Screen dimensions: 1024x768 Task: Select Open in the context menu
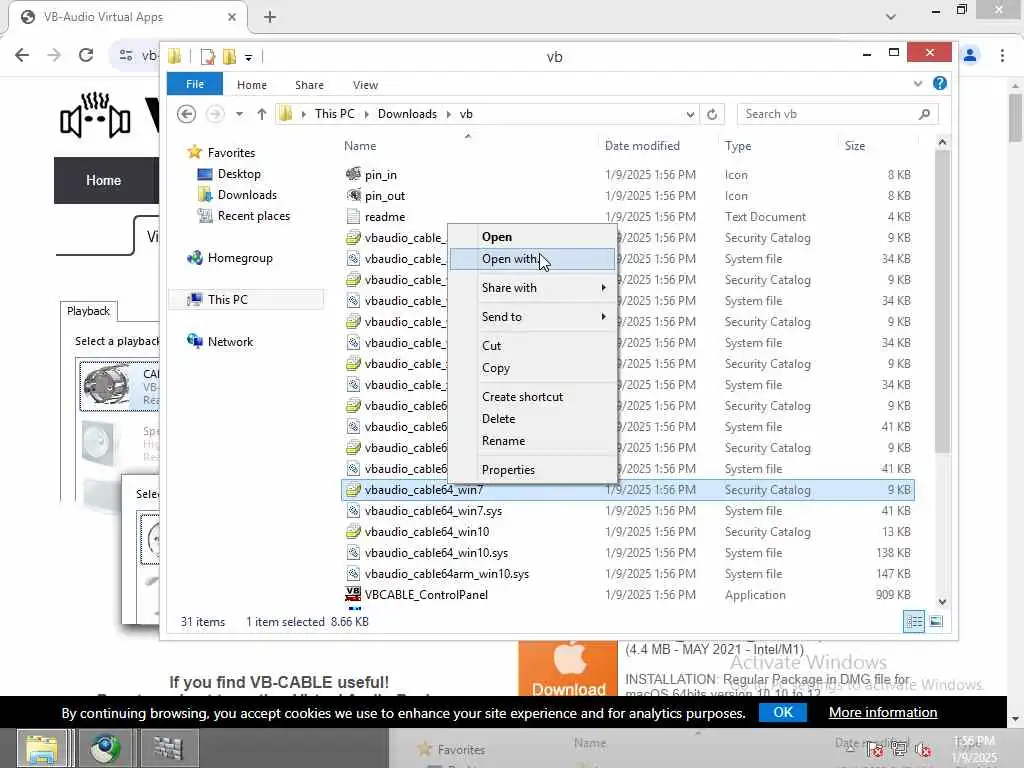[x=532, y=237]
